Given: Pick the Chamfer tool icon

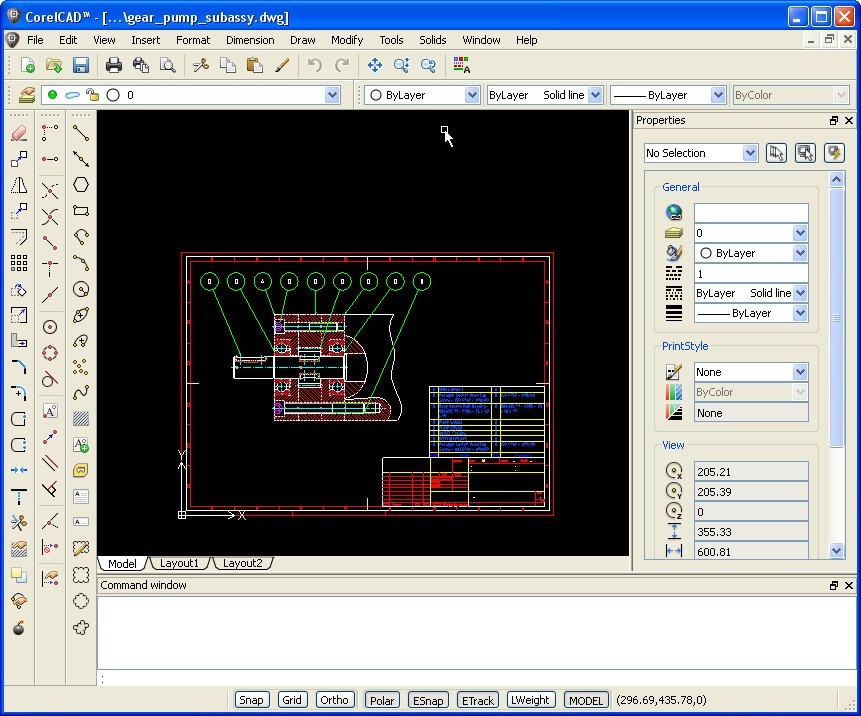Looking at the screenshot, I should [x=19, y=367].
